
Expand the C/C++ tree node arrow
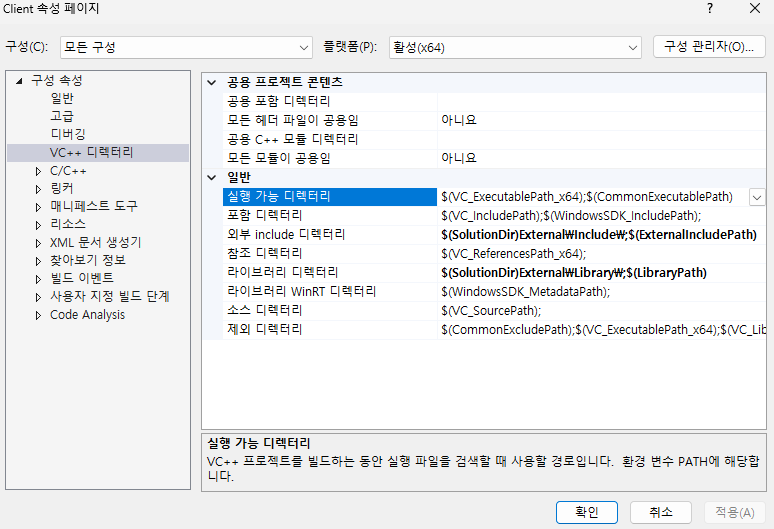38,171
